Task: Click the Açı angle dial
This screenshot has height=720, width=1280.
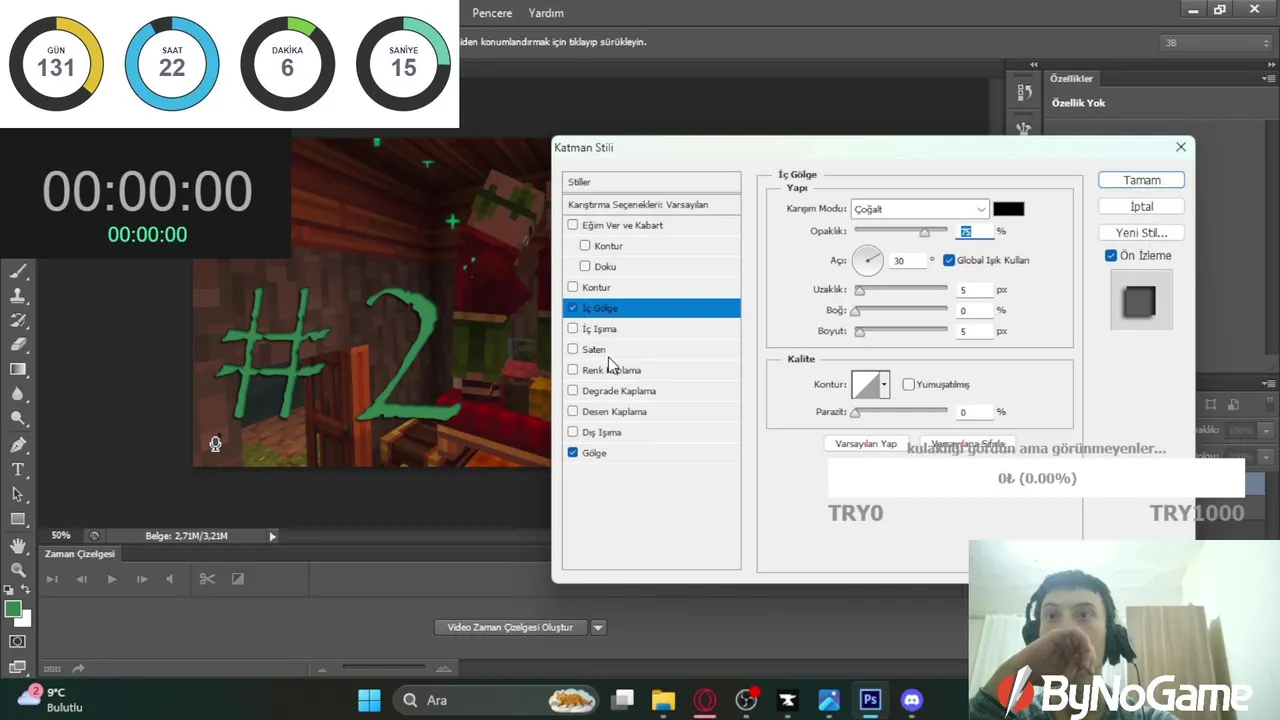Action: (868, 261)
